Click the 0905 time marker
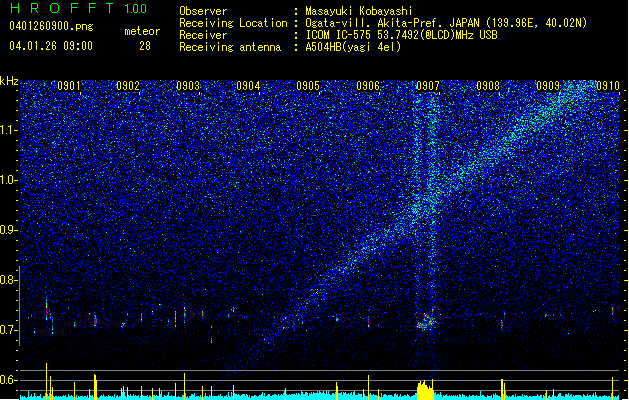629x400 pixels. tap(308, 86)
